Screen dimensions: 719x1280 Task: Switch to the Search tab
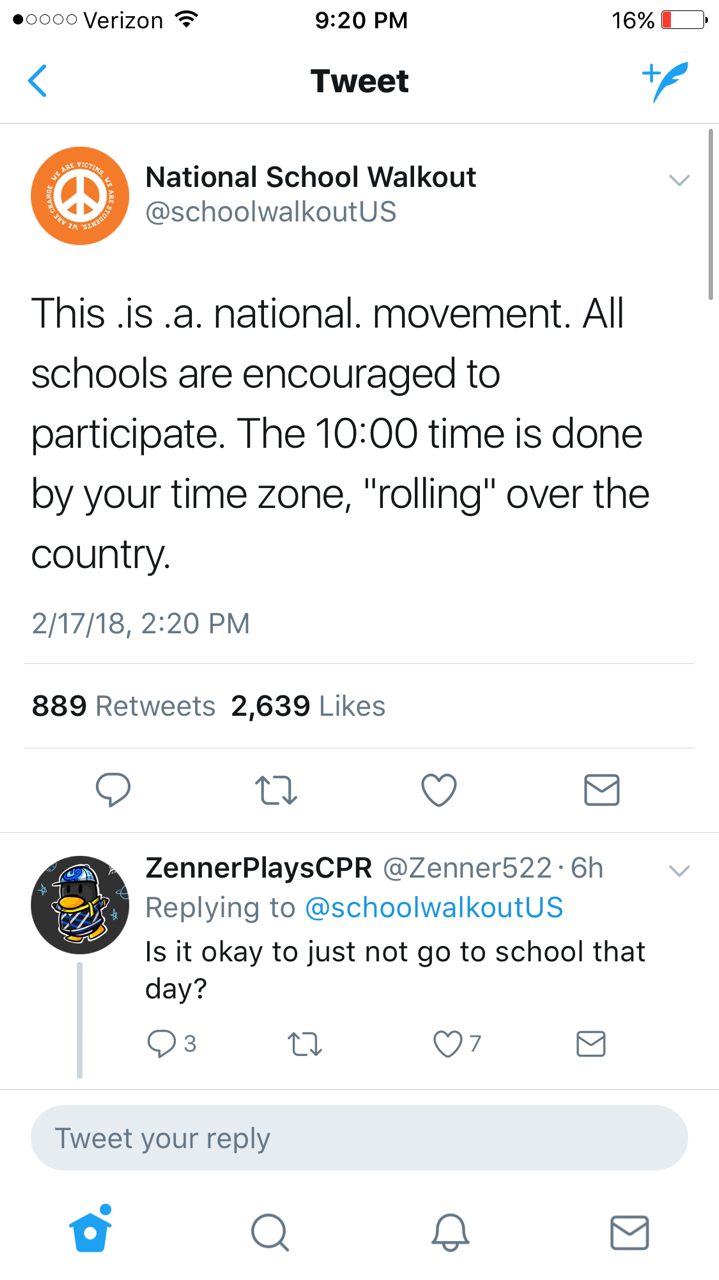coord(269,1232)
